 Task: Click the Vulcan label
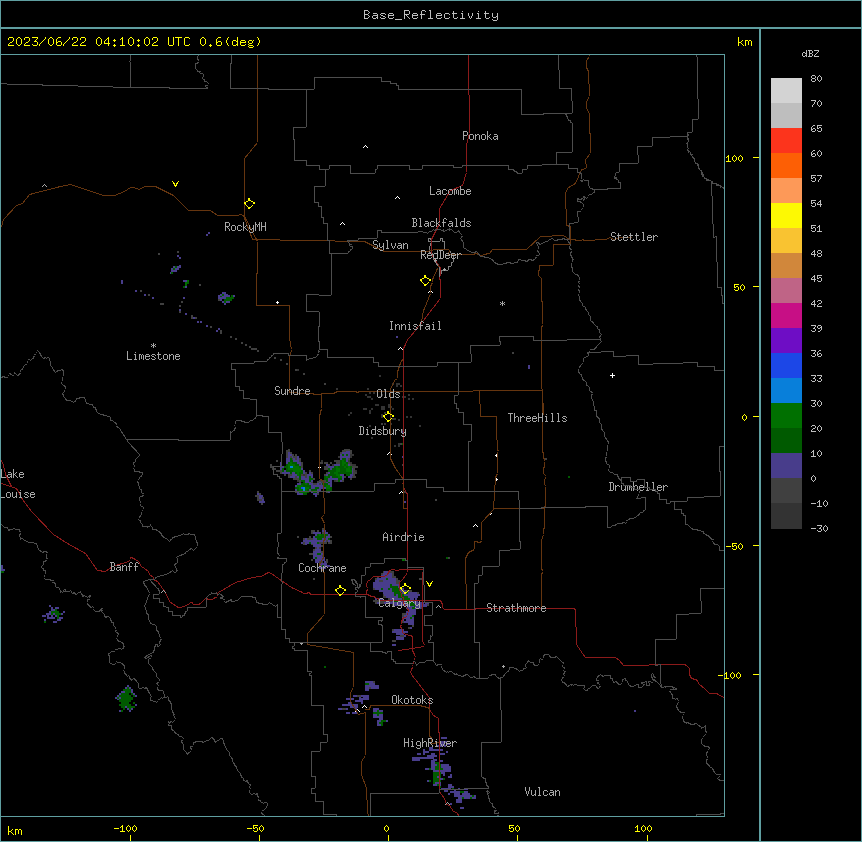point(542,792)
